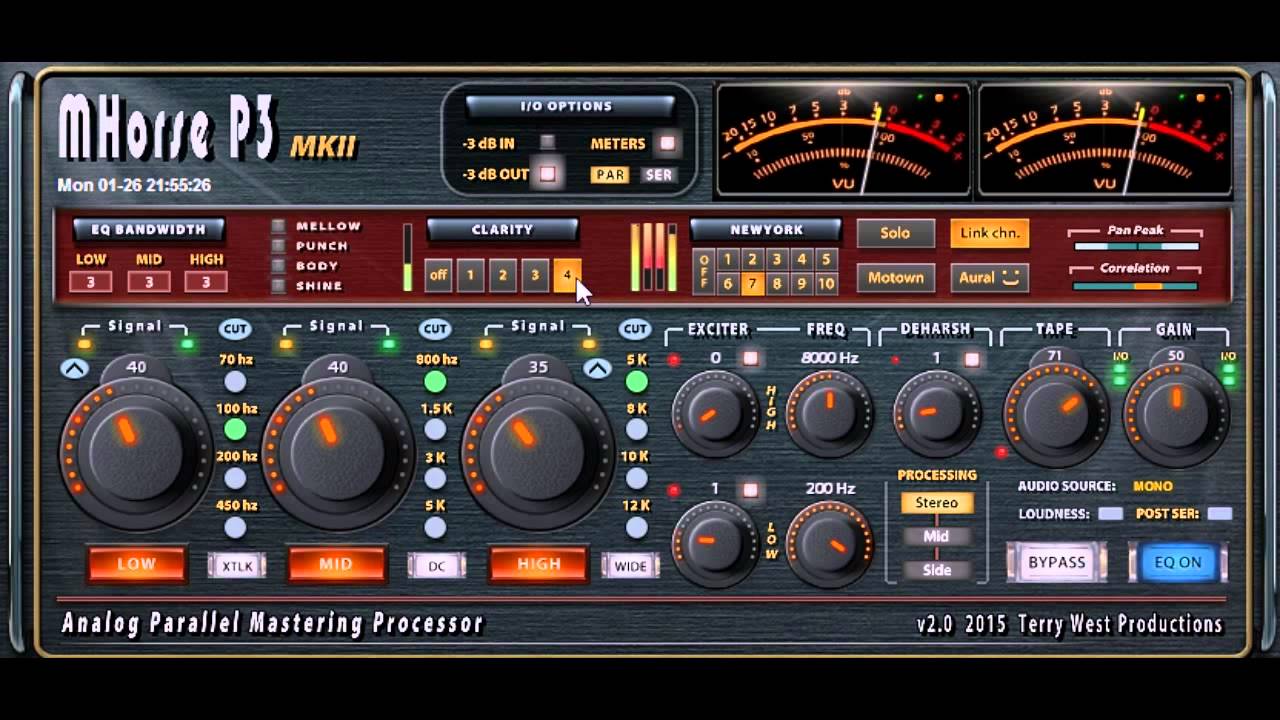Click the blue up-arrow beside high knob
1280x720 pixels.
597,369
